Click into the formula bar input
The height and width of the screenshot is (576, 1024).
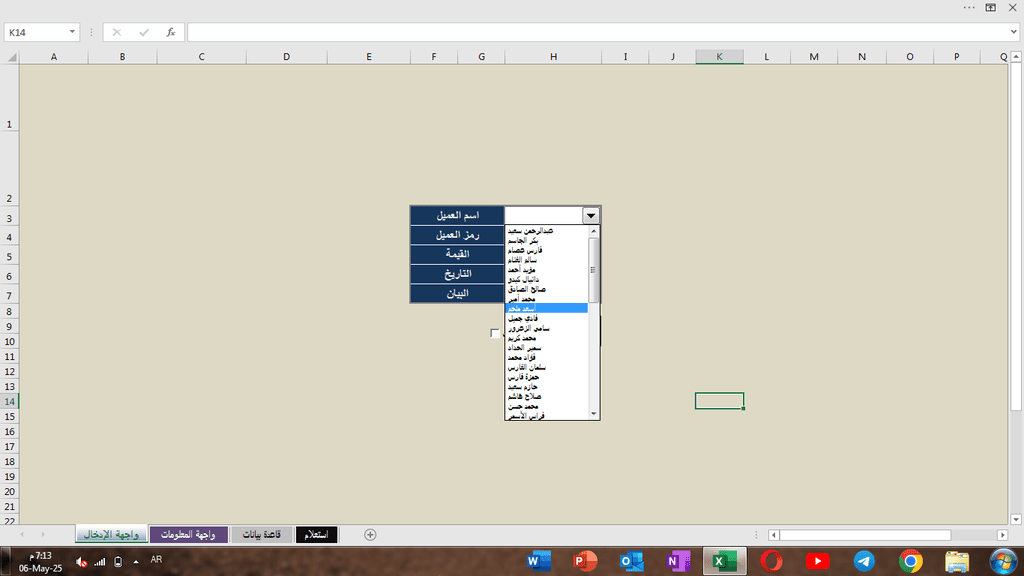click(598, 32)
